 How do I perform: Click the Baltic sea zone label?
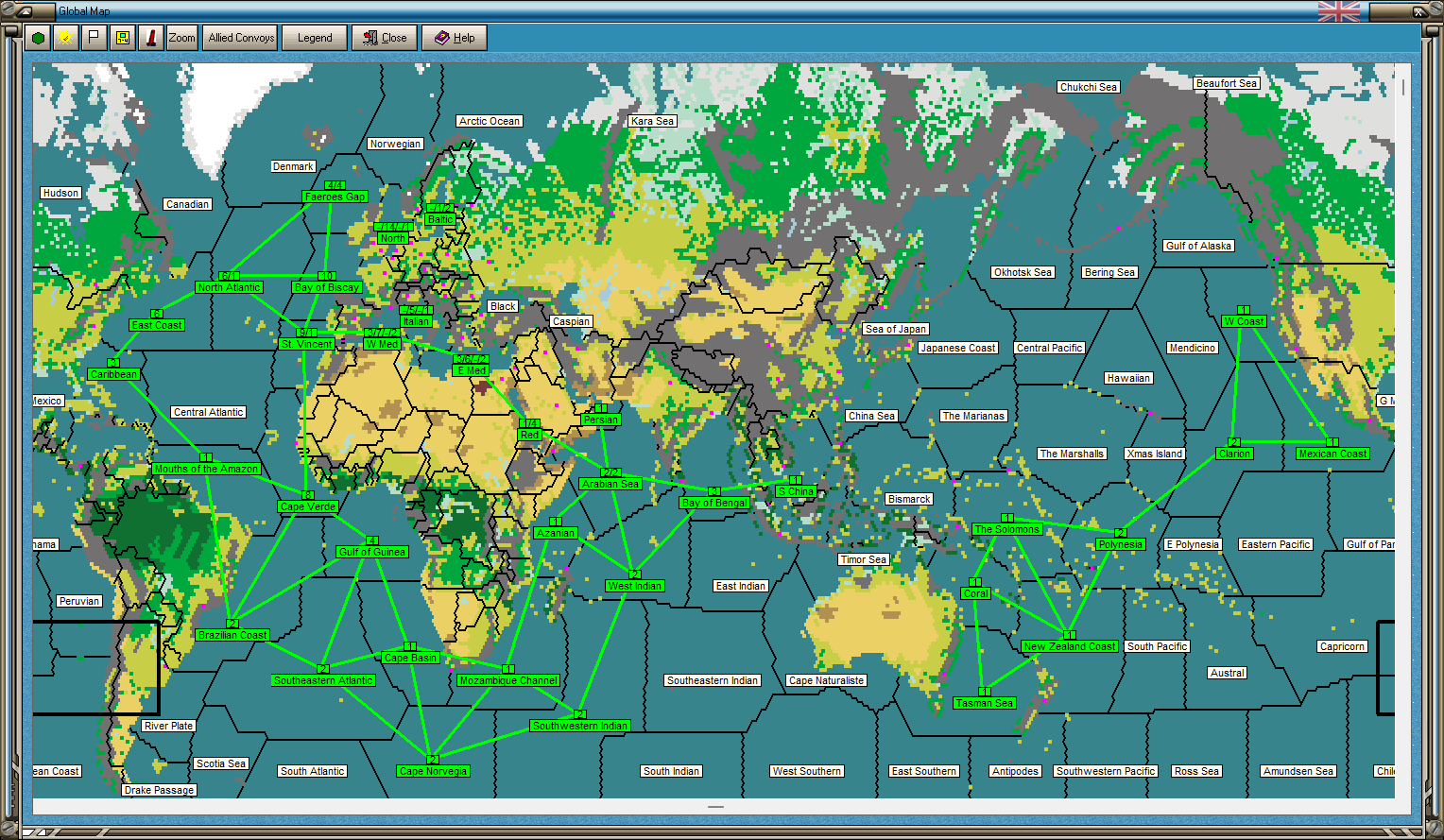(x=440, y=219)
